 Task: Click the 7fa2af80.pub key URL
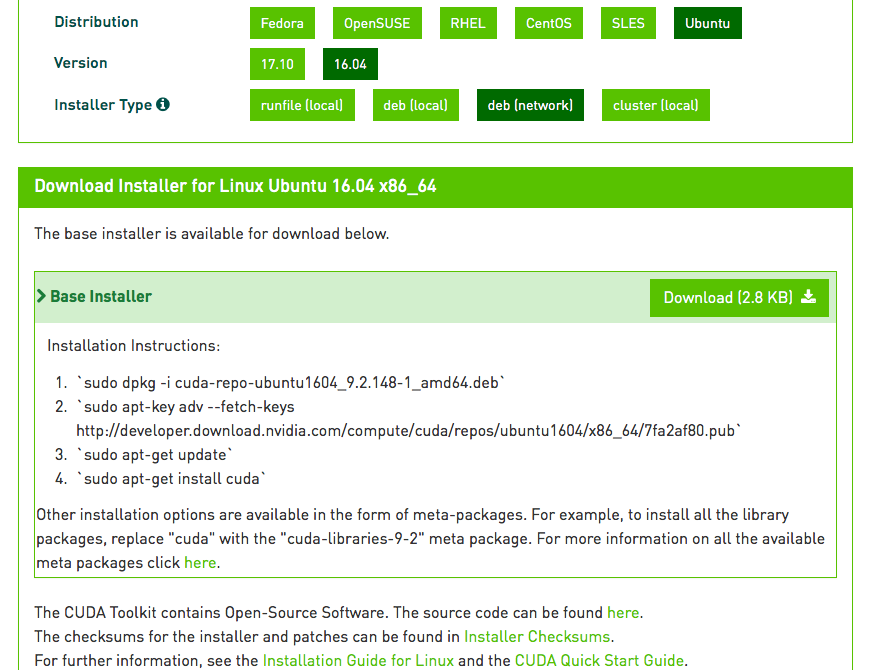tap(409, 431)
